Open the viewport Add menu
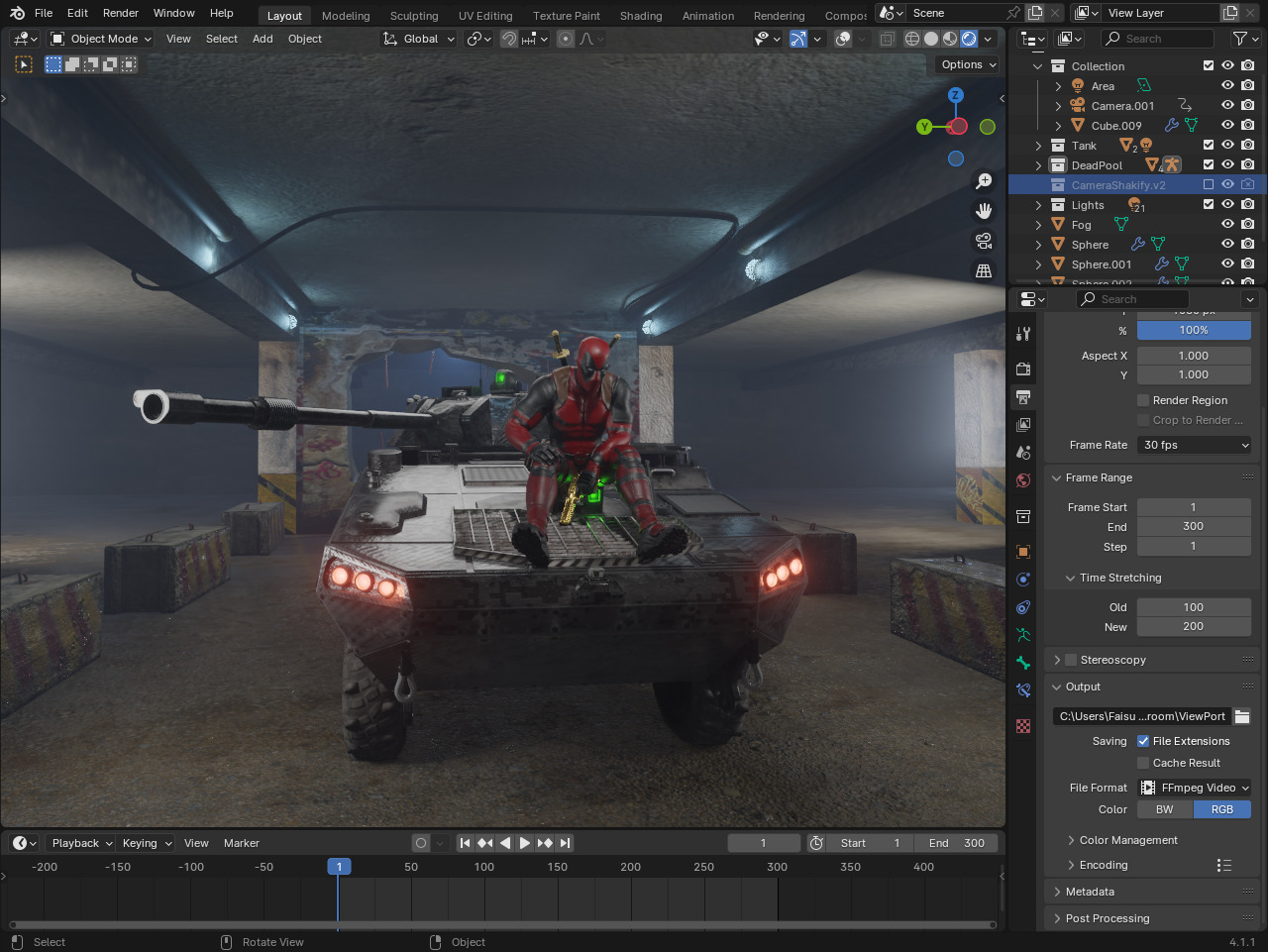The width and height of the screenshot is (1268, 952). 263,39
